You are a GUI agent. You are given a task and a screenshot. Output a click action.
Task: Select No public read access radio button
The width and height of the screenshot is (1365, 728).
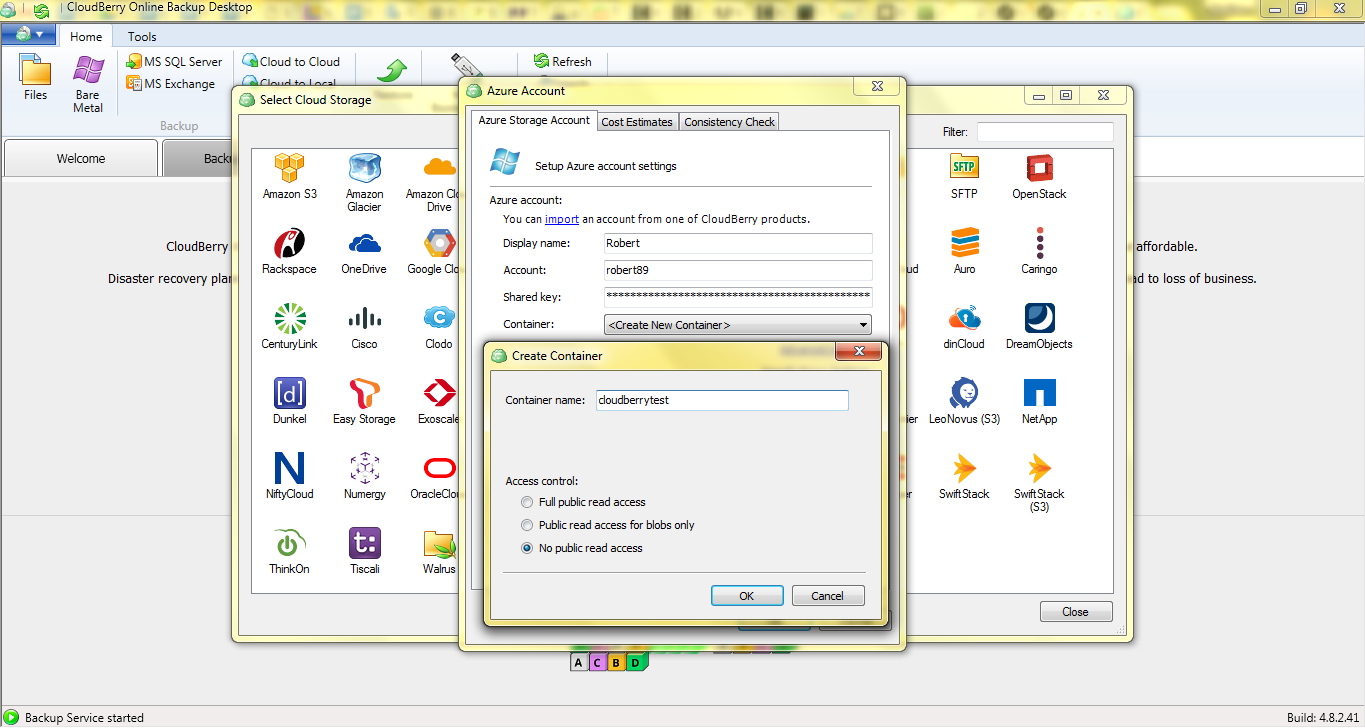[x=527, y=548]
